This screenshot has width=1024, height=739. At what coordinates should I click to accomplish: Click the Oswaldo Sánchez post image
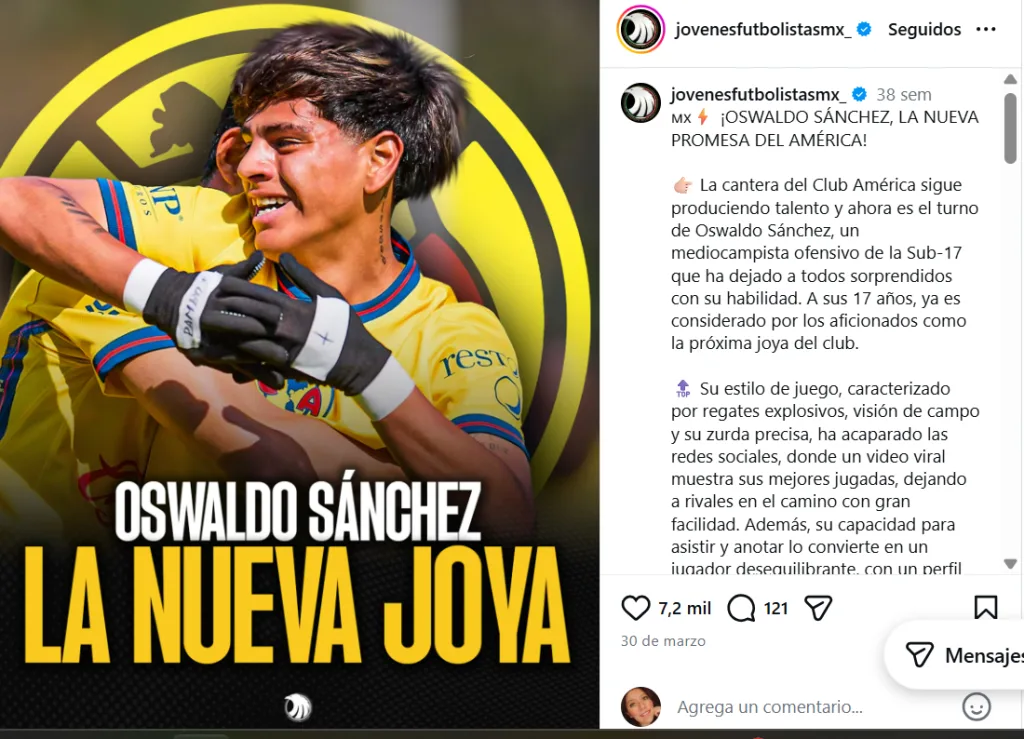[x=300, y=364]
